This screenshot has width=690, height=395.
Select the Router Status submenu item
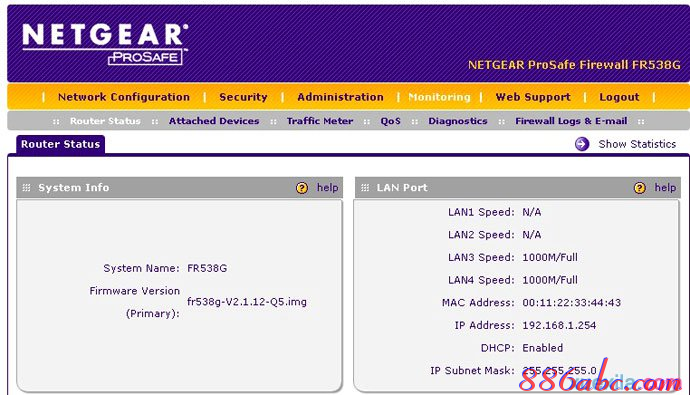tap(105, 121)
